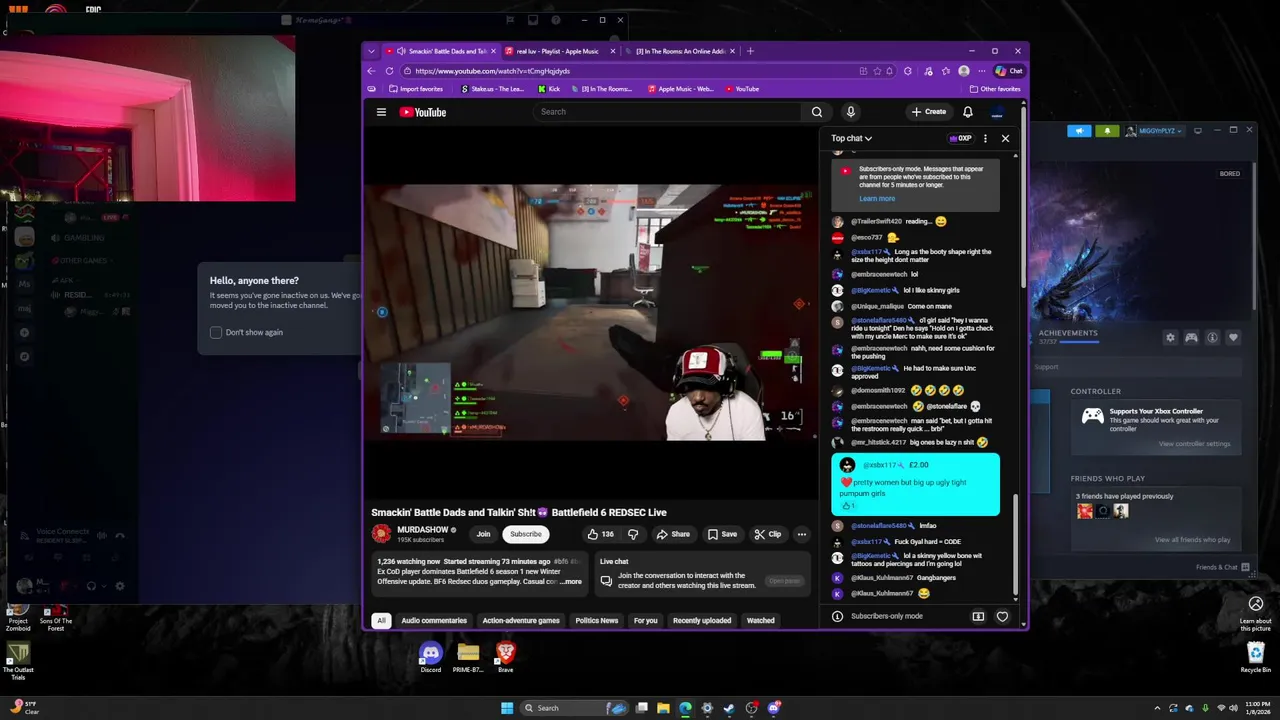
Task: Switch to real luv Apple Music tab
Action: pyautogui.click(x=557, y=51)
